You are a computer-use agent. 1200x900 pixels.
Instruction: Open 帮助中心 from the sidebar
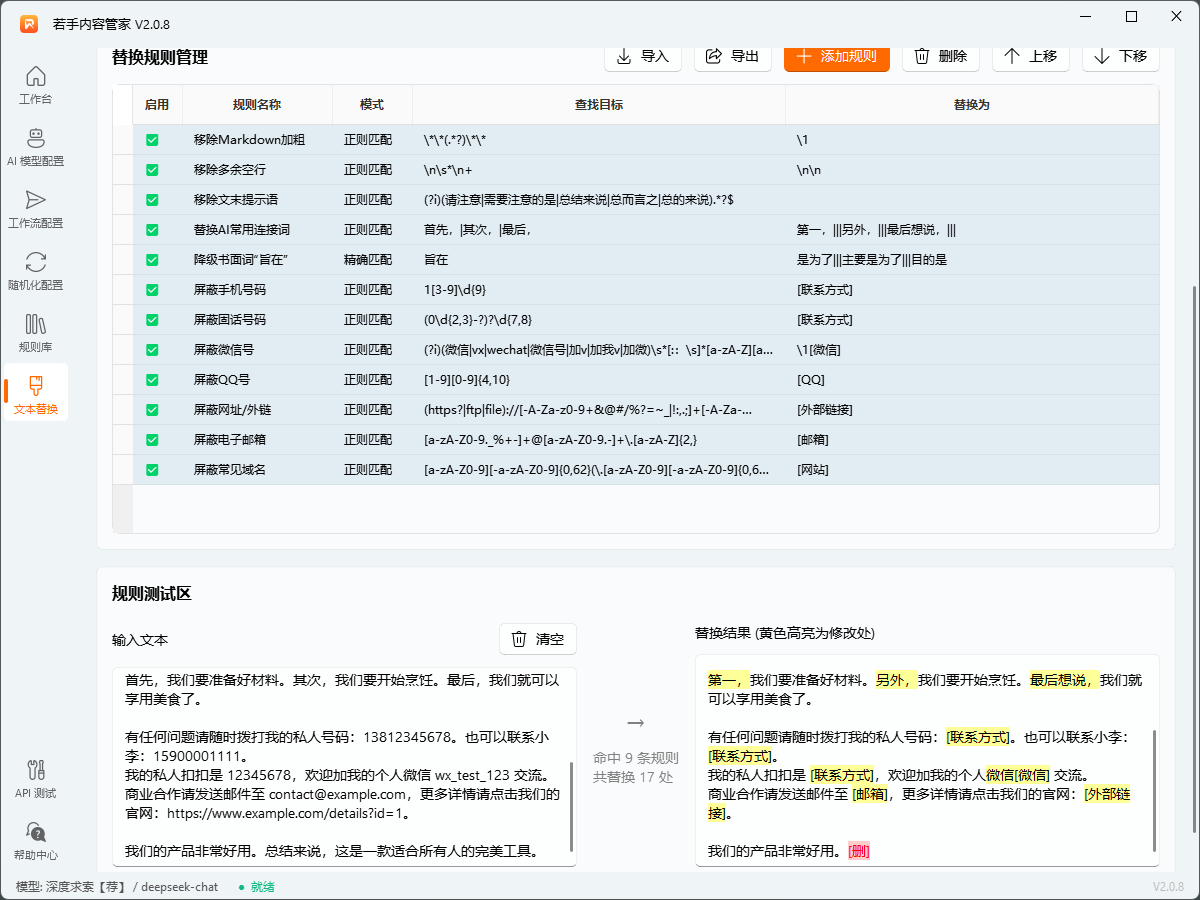[35, 841]
